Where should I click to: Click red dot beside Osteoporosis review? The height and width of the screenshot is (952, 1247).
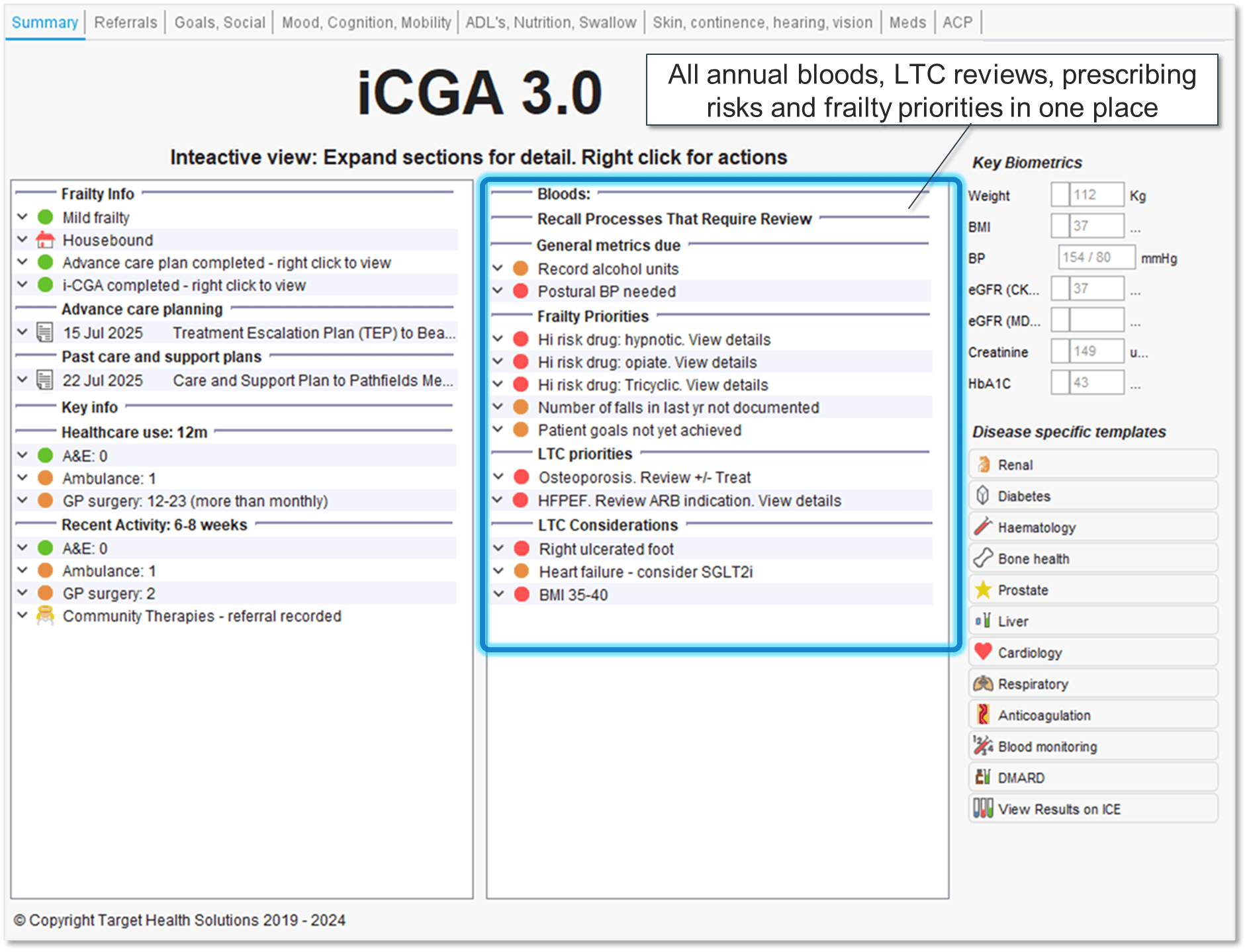pyautogui.click(x=522, y=477)
